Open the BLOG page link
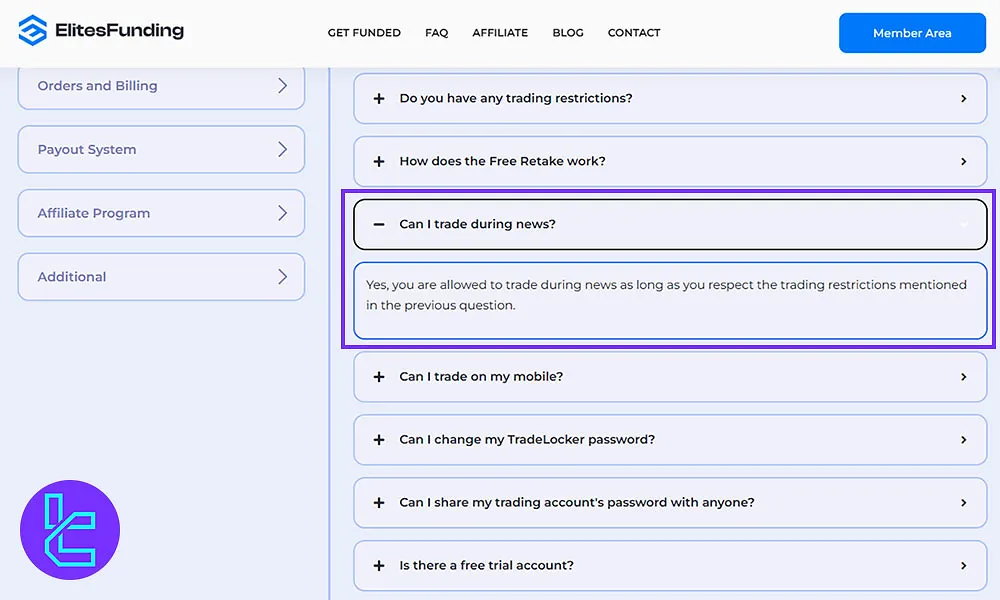 [568, 33]
